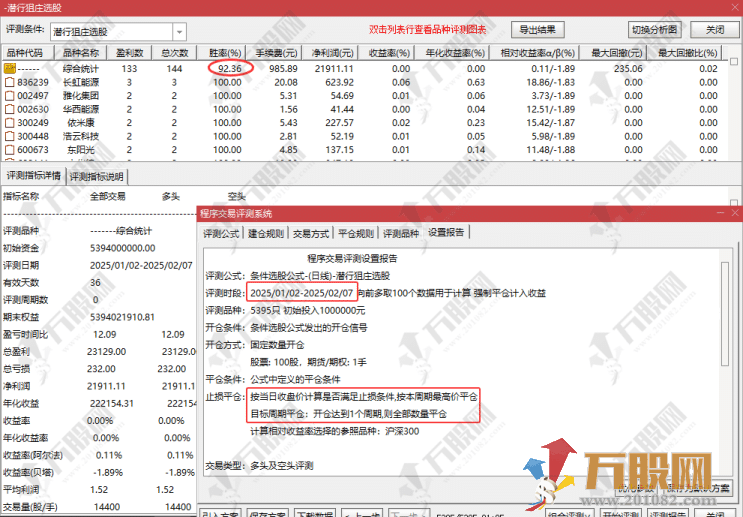Viewport: 743px width, 517px height.
Task: Click the 92.36 win rate value
Action: [230, 69]
